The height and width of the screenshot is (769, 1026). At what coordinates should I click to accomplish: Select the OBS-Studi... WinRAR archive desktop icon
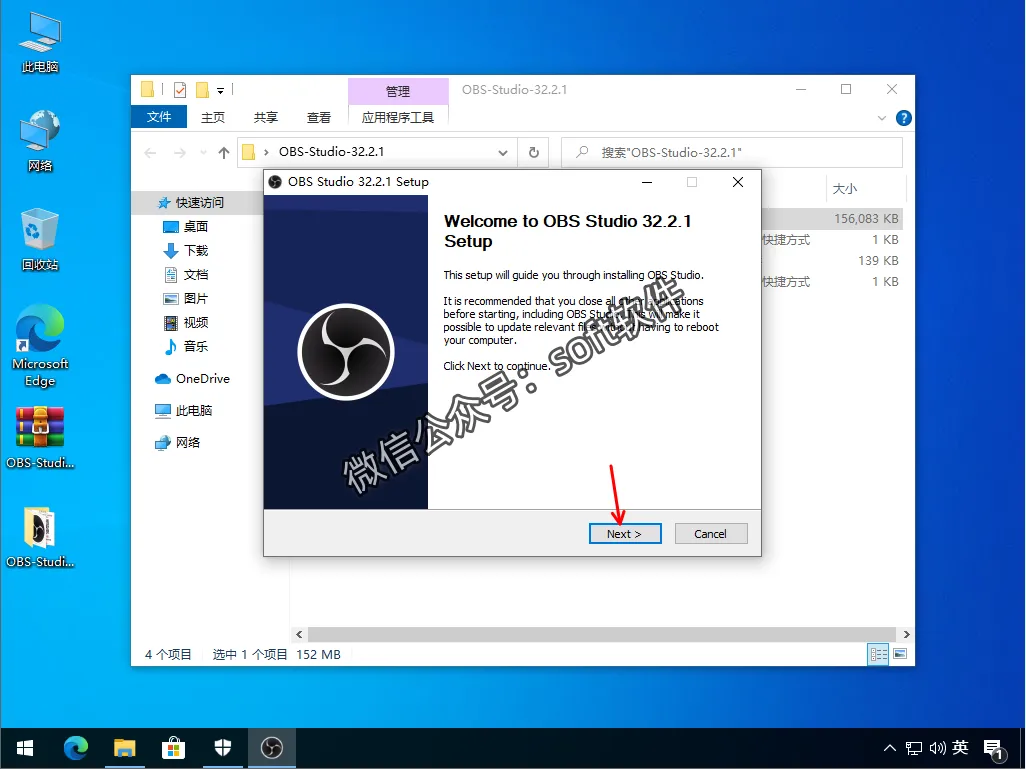40,438
